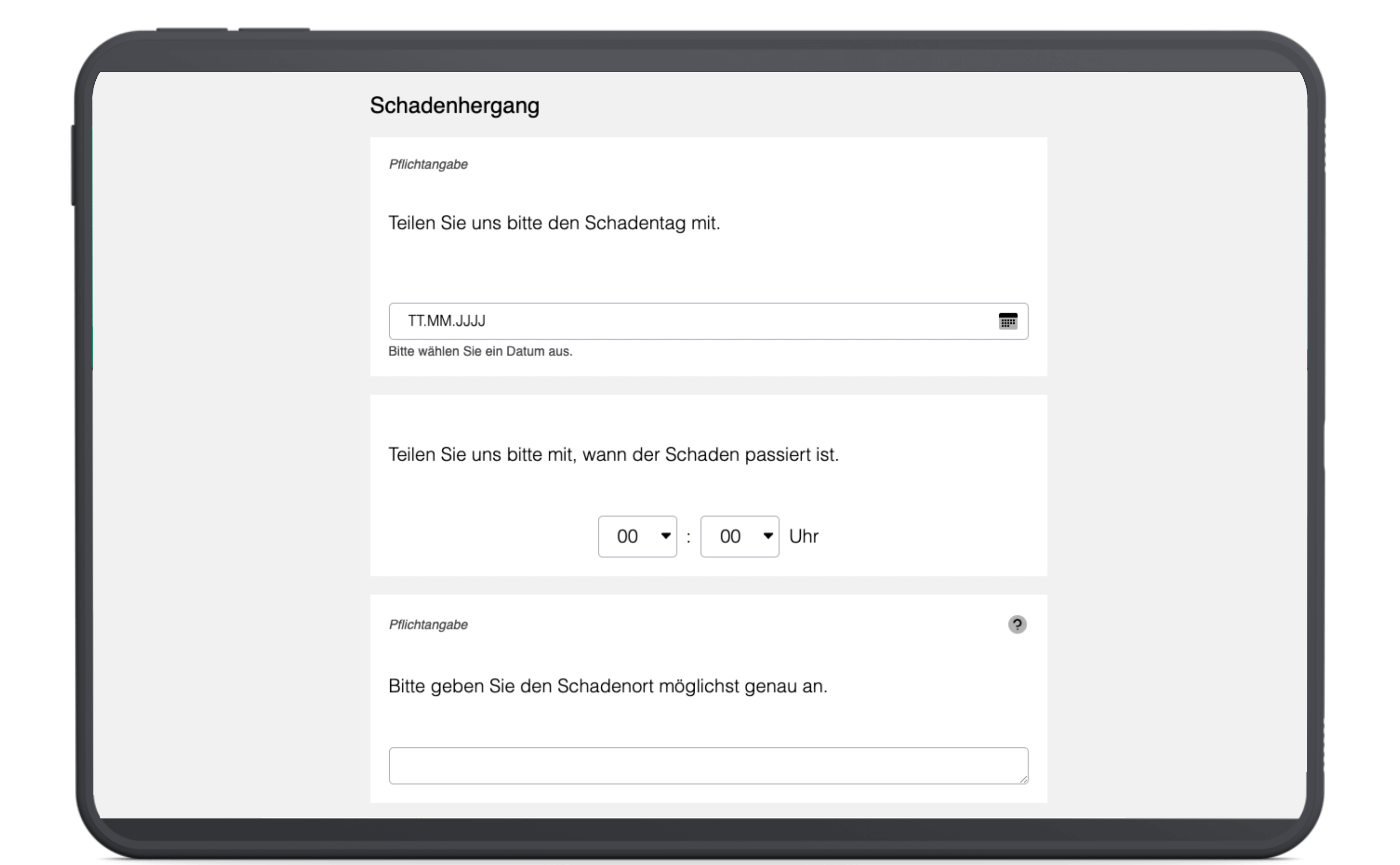Click the Uhr label beside minutes

click(804, 537)
